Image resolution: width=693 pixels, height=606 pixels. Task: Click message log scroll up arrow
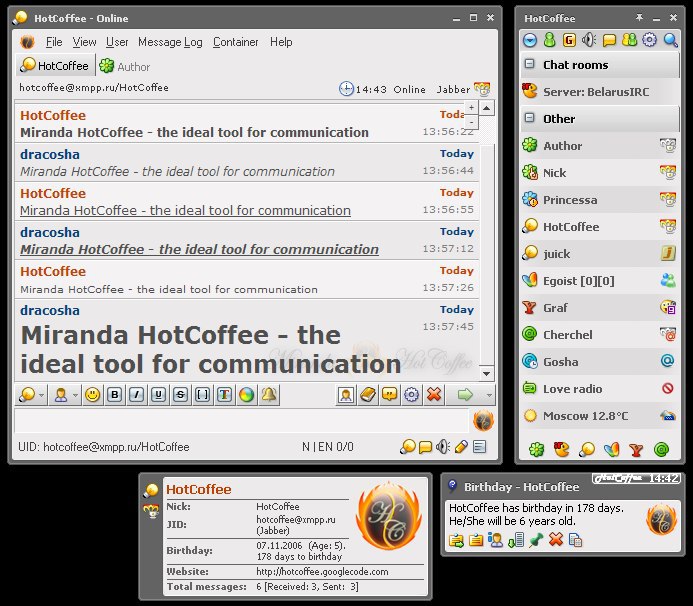487,108
